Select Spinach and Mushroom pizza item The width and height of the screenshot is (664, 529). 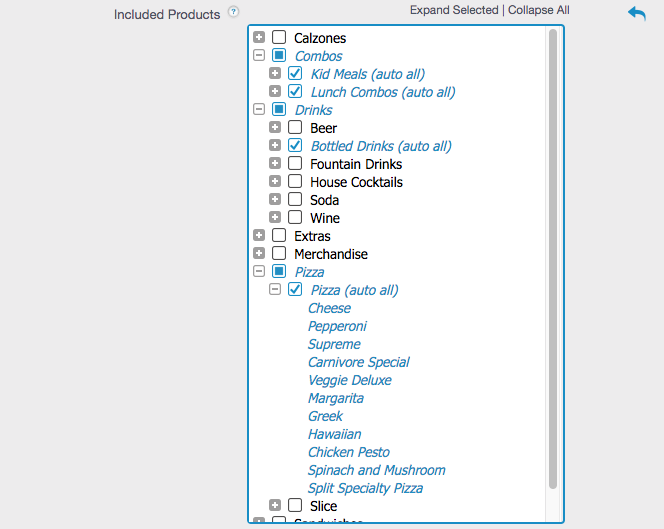point(376,470)
